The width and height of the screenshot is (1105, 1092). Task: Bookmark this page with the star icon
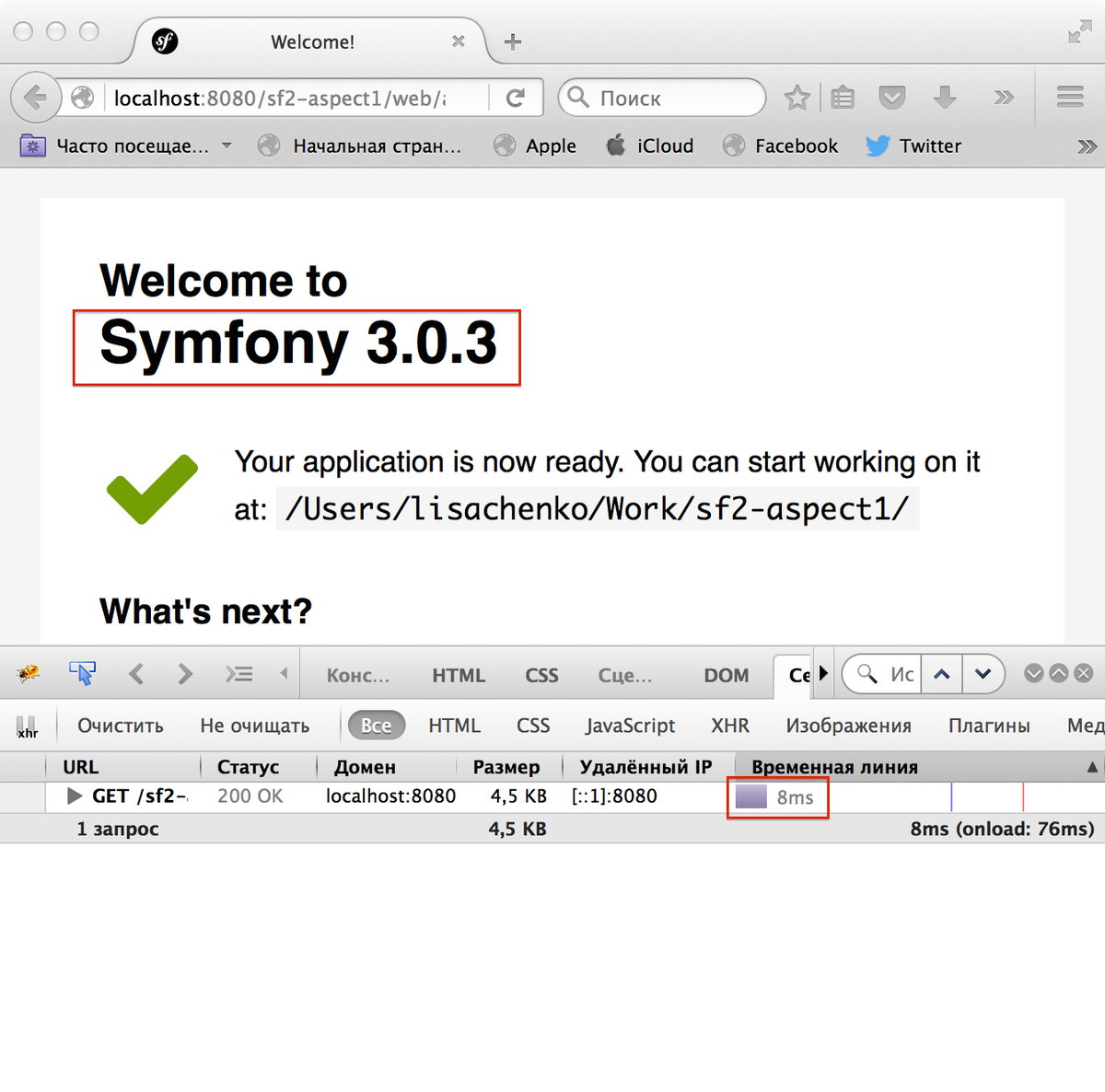pos(797,98)
